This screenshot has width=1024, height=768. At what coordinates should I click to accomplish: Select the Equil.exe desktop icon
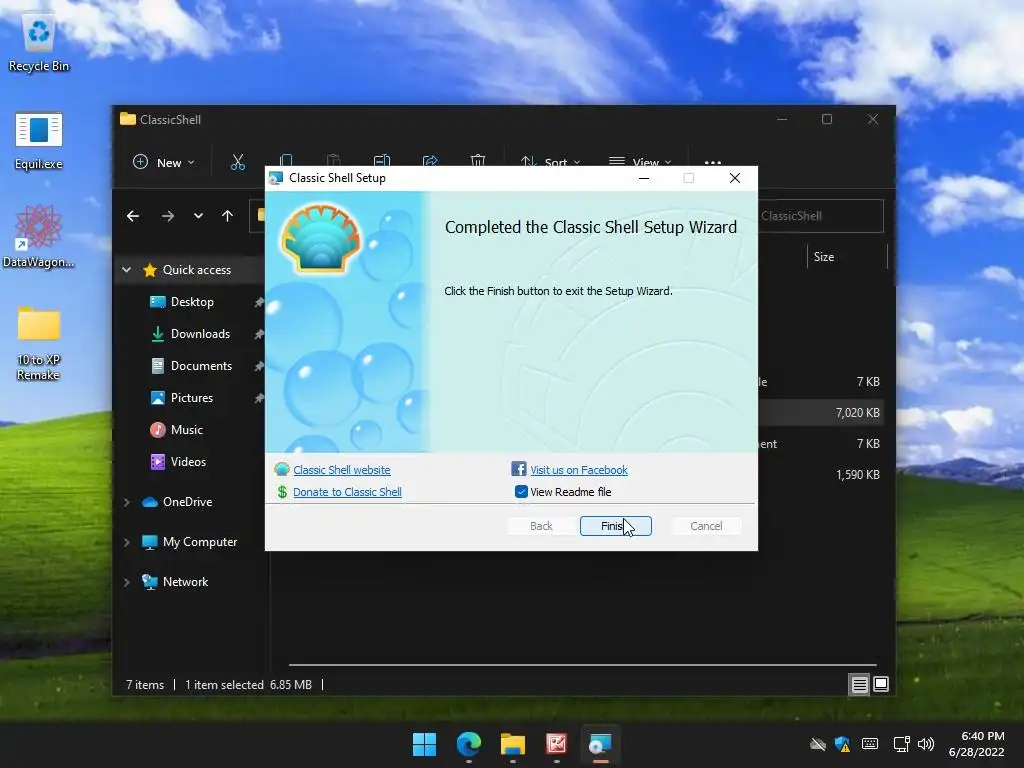(x=39, y=140)
